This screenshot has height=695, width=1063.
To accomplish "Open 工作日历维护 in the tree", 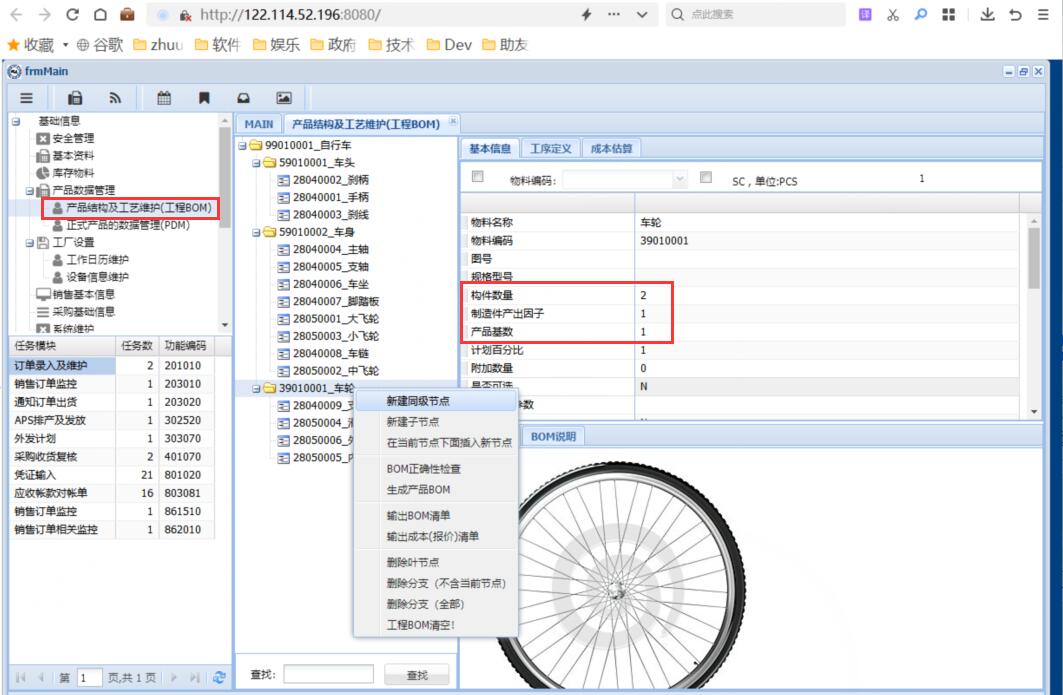I will pyautogui.click(x=97, y=260).
